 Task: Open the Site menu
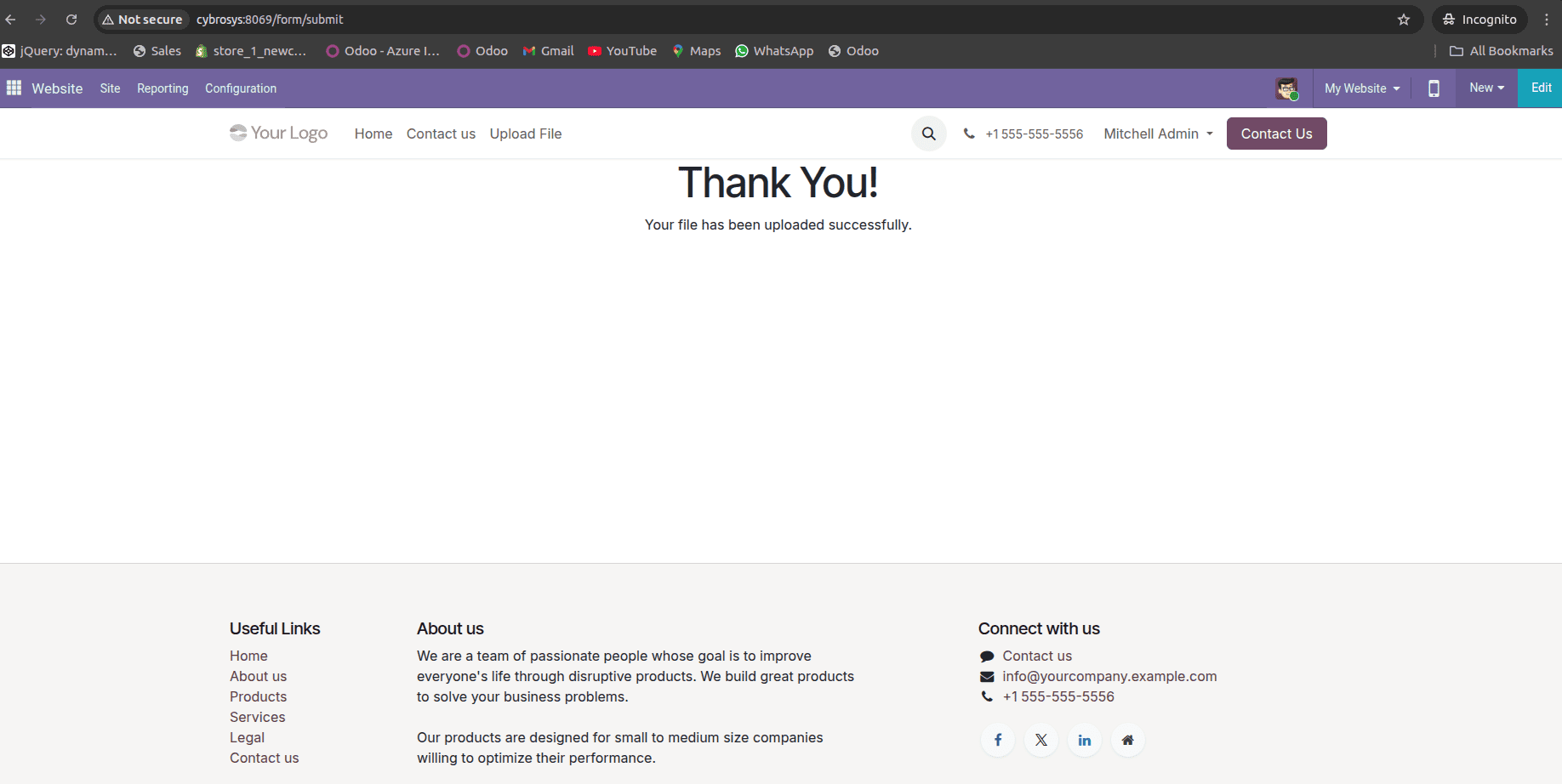(110, 88)
